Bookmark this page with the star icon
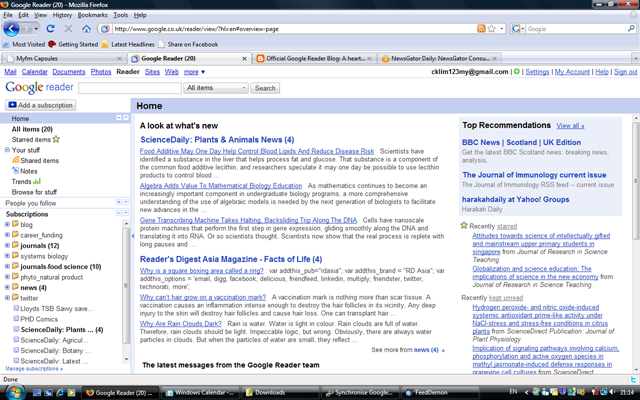Image resolution: width=640 pixels, height=400 pixels. click(491, 29)
